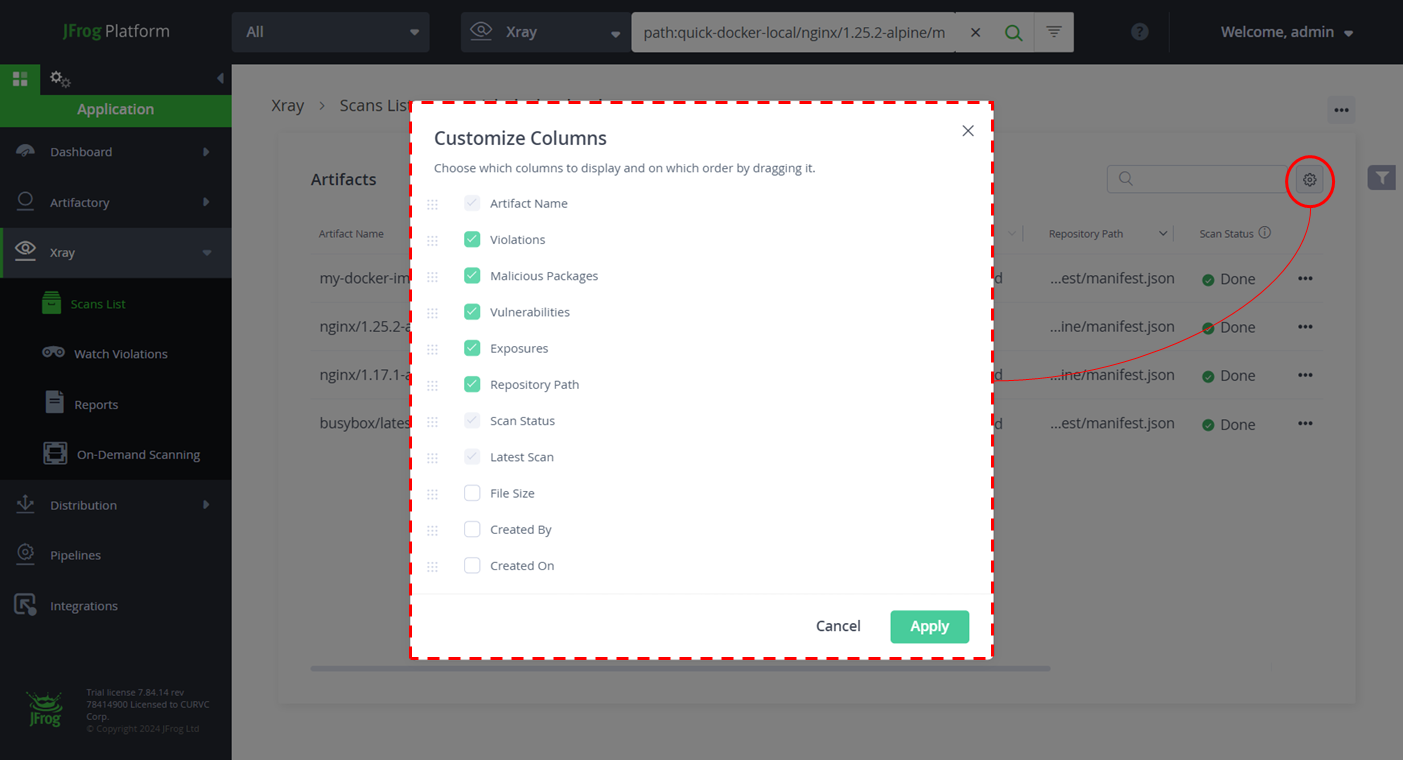Expand the Dashboard submenu arrow
The height and width of the screenshot is (760, 1403).
(206, 152)
